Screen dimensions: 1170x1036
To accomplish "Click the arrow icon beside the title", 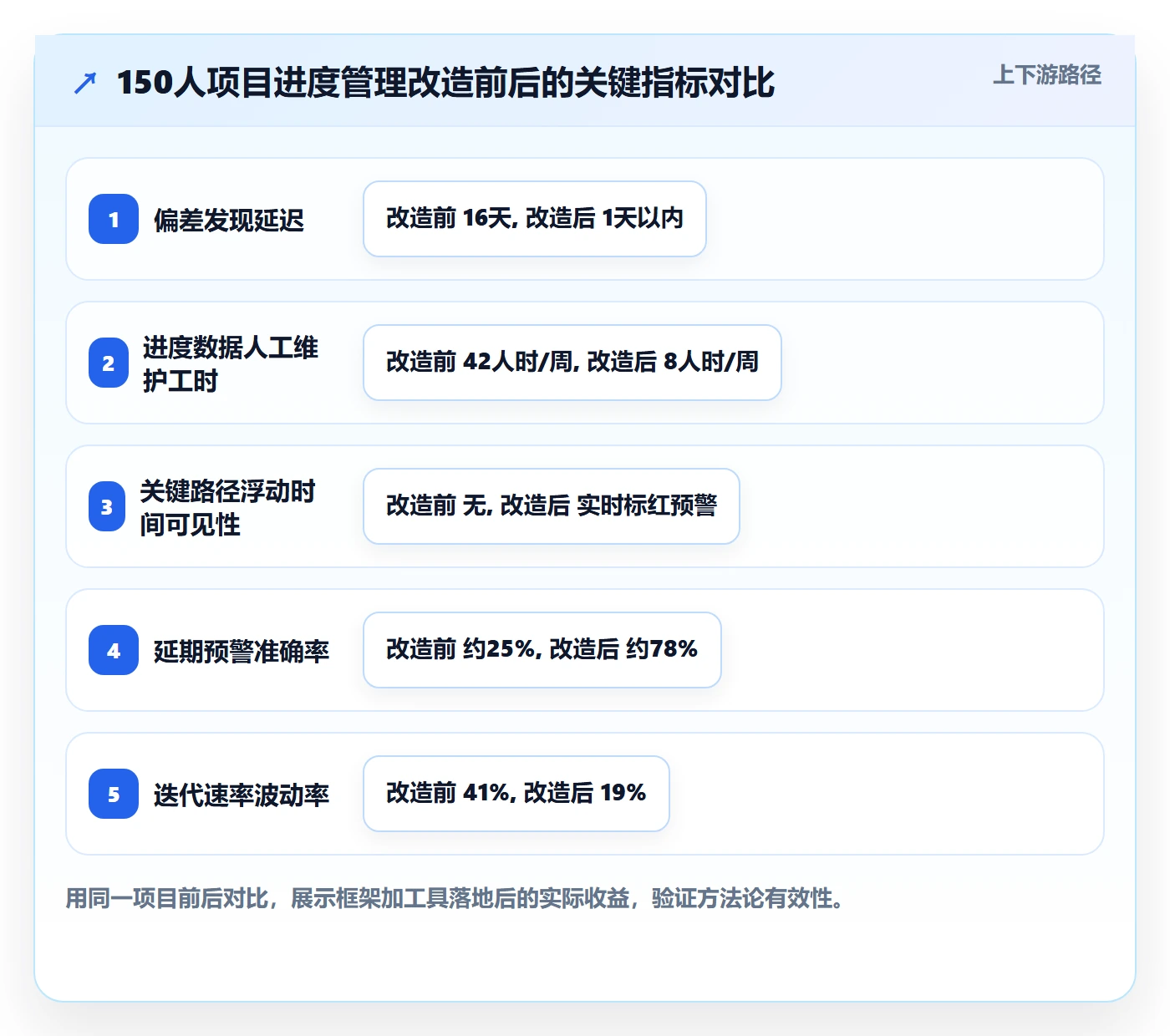I will point(85,83).
